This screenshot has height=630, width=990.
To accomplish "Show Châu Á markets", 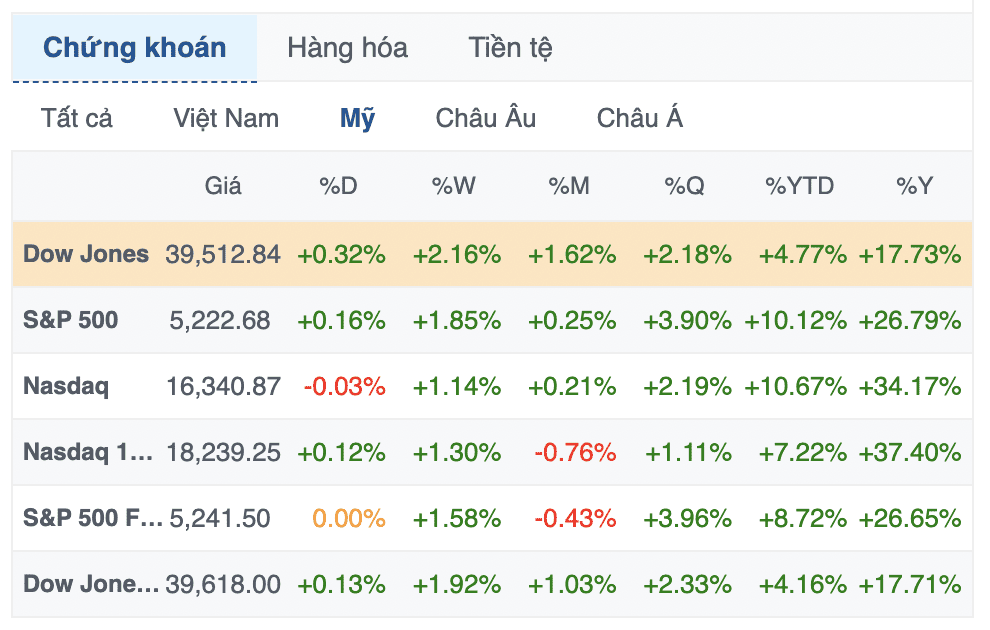I will coord(640,118).
